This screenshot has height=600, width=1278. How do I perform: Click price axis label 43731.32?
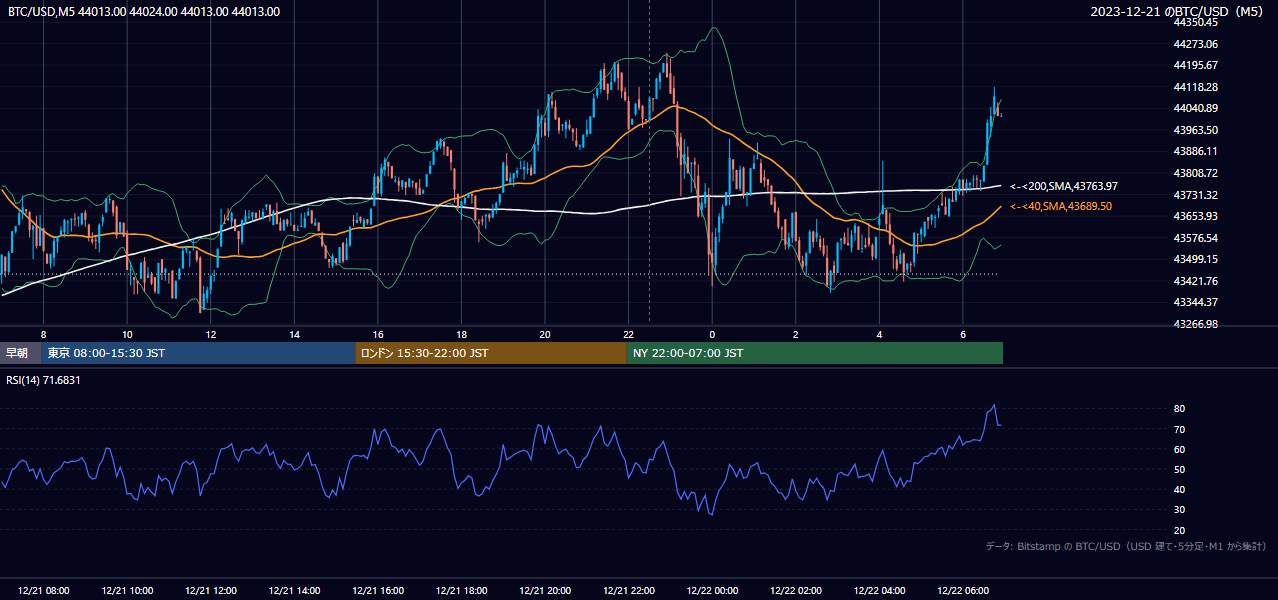click(1195, 195)
